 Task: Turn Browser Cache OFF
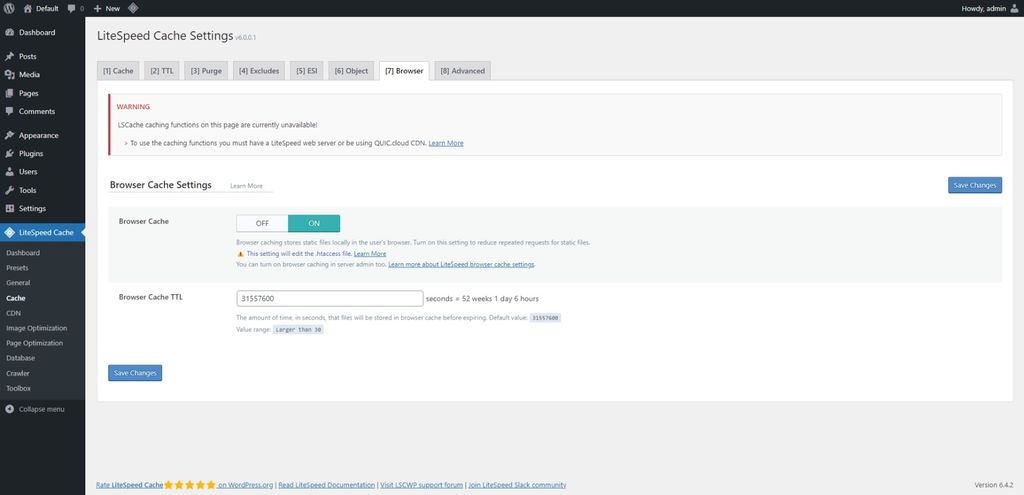[262, 223]
